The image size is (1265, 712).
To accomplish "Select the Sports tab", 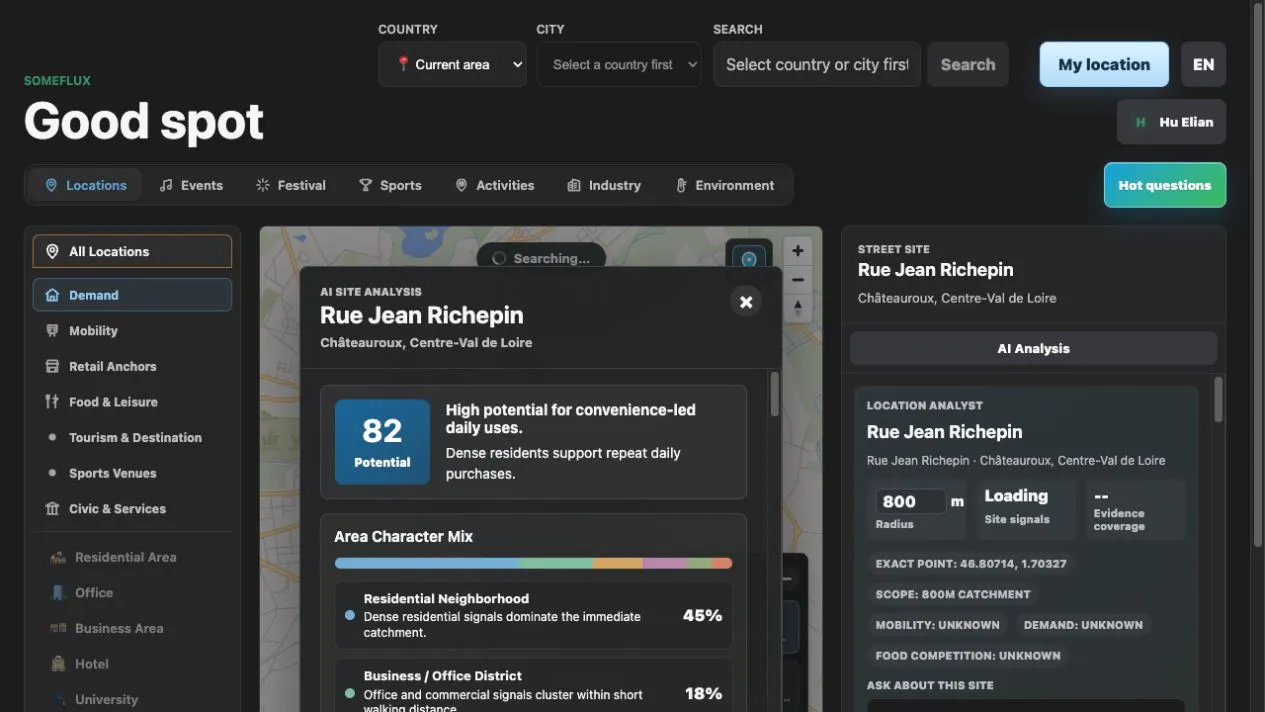I will (390, 185).
